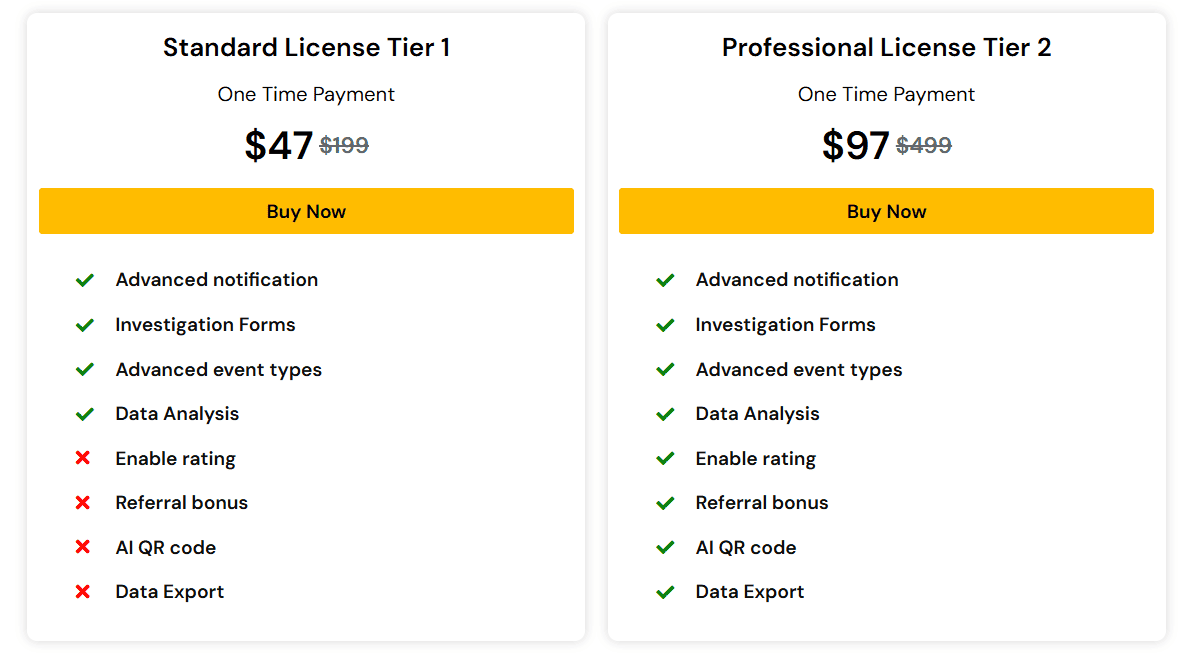The height and width of the screenshot is (654, 1179).
Task: Click the green checkmark beside Advanced notification in Standard tier
Action: pos(85,280)
